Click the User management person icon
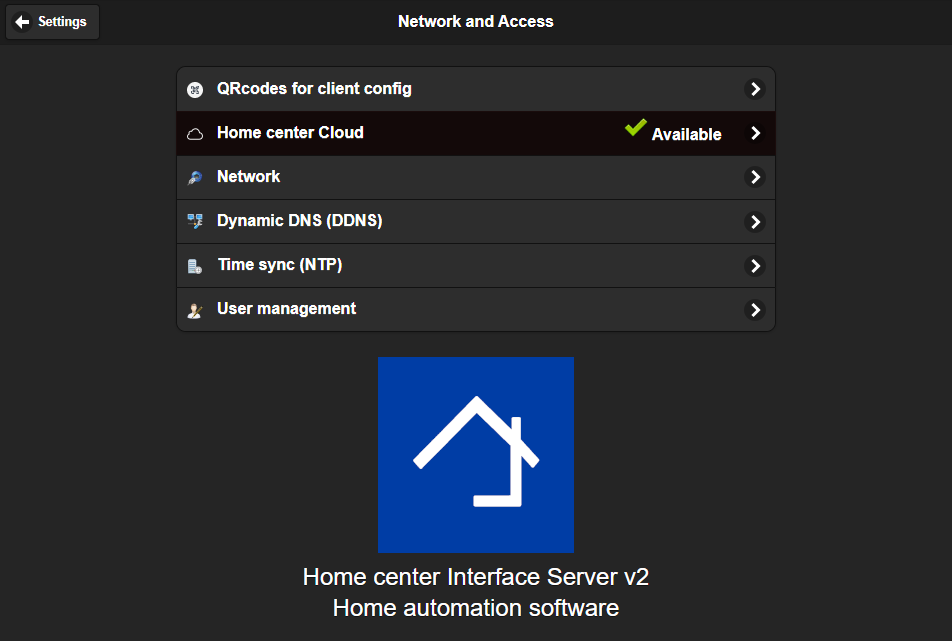 coord(195,310)
